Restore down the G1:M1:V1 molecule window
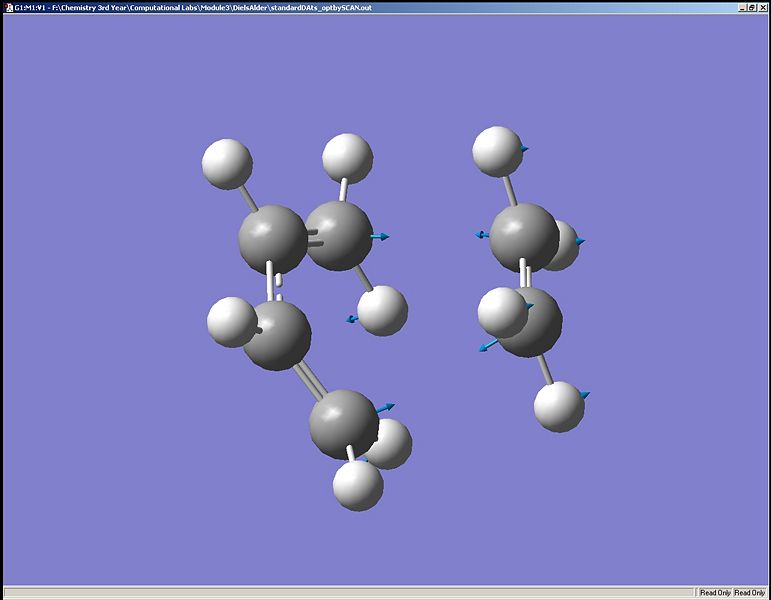 point(751,7)
